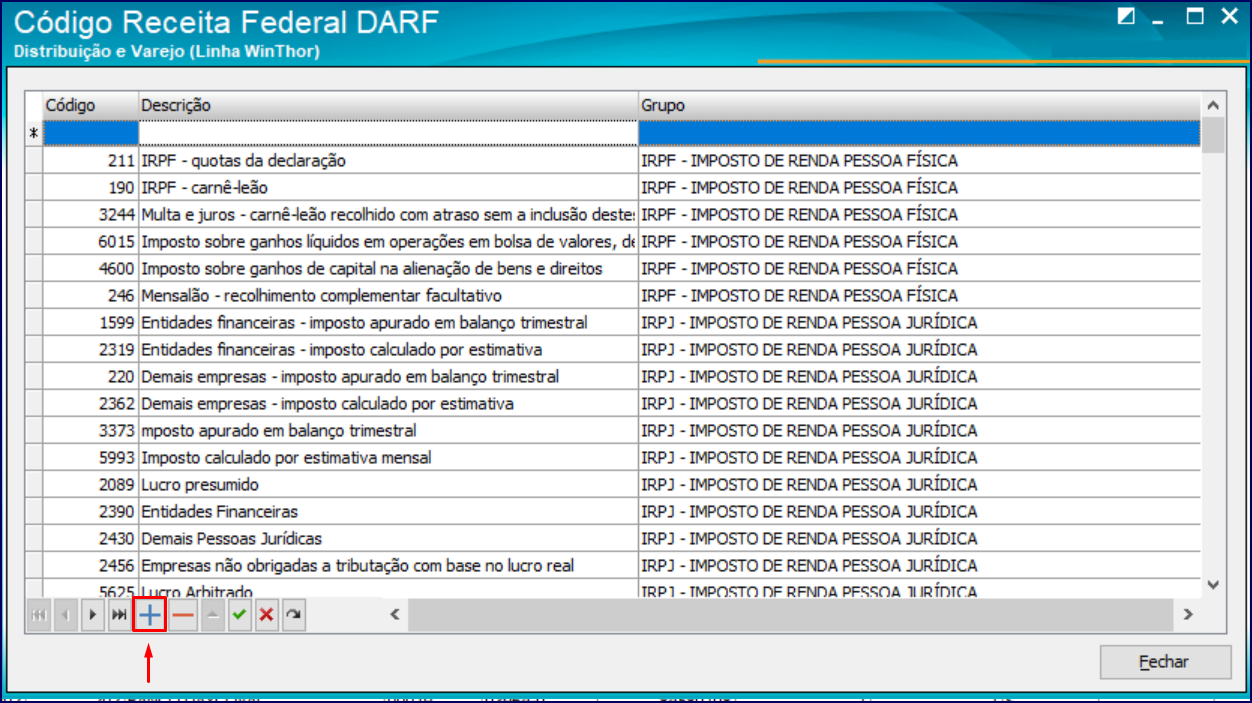The image size is (1252, 703).
Task: Go to the next record arrow
Action: 94,615
